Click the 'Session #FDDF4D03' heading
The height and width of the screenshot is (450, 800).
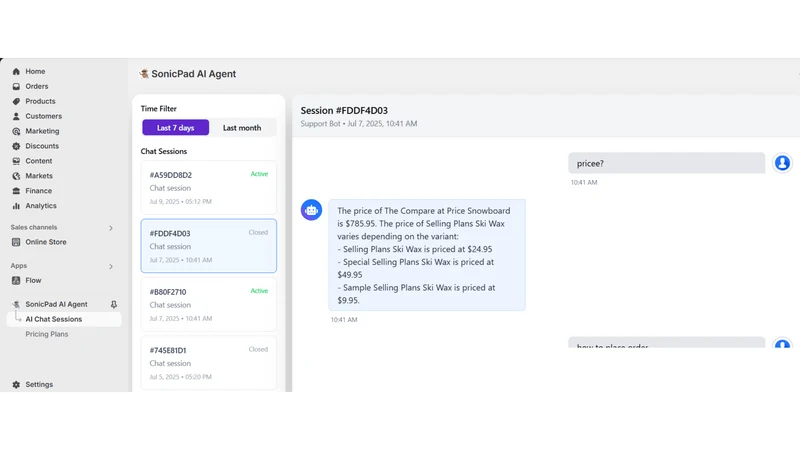(344, 111)
